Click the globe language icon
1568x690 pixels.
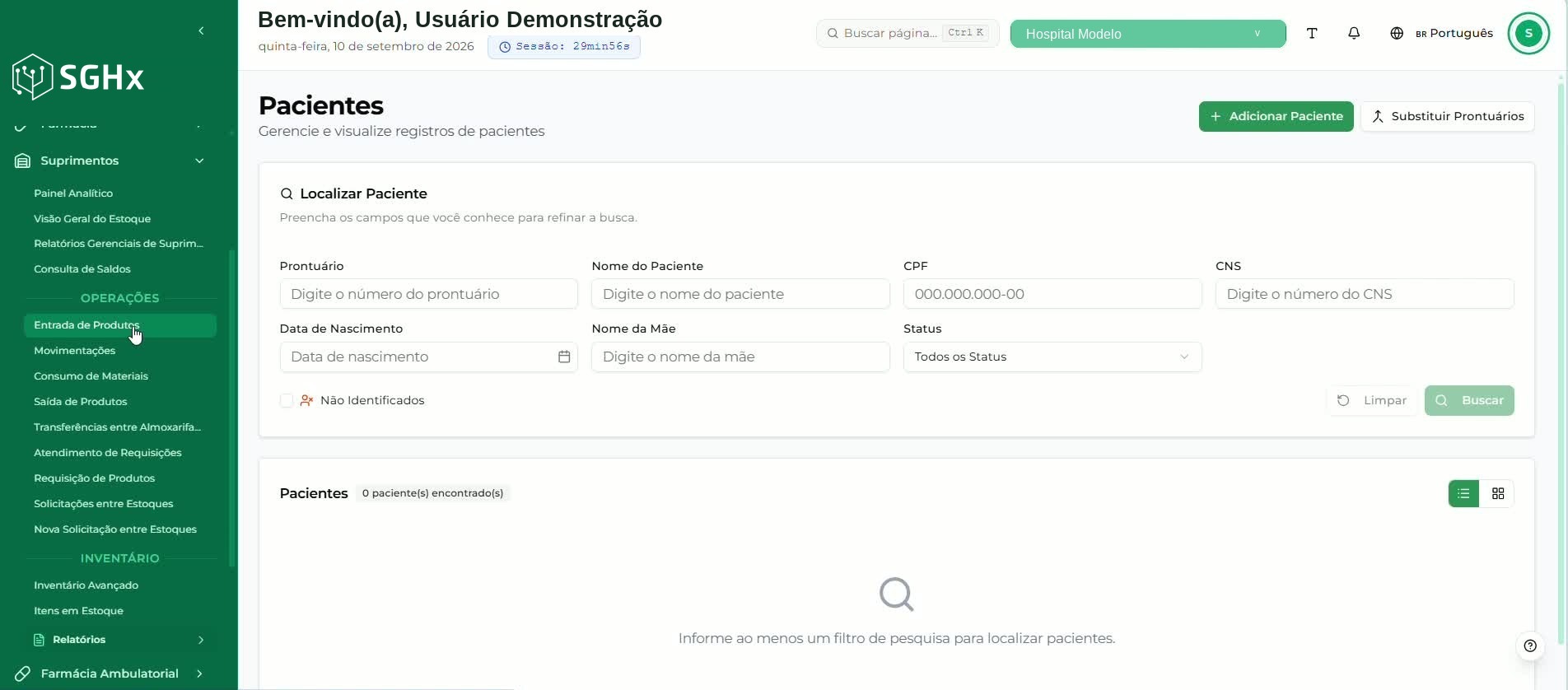click(x=1397, y=33)
